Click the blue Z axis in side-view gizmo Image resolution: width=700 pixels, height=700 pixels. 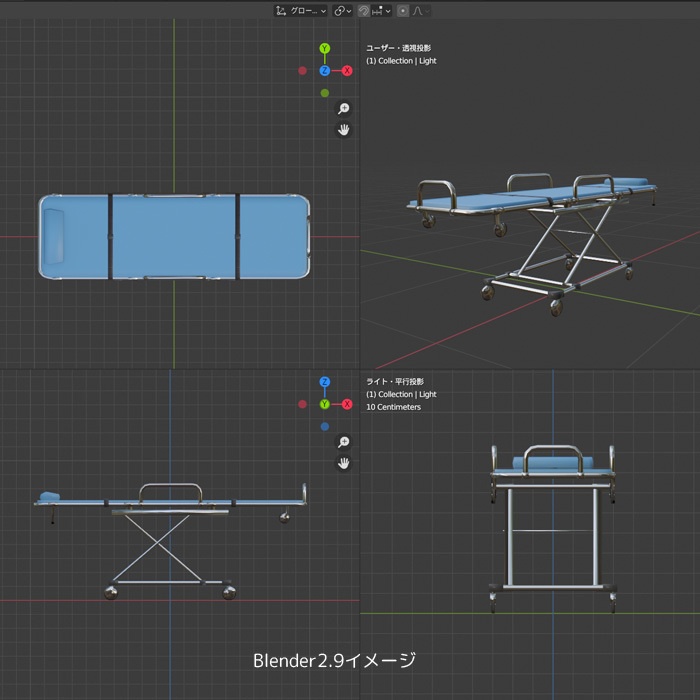click(325, 382)
